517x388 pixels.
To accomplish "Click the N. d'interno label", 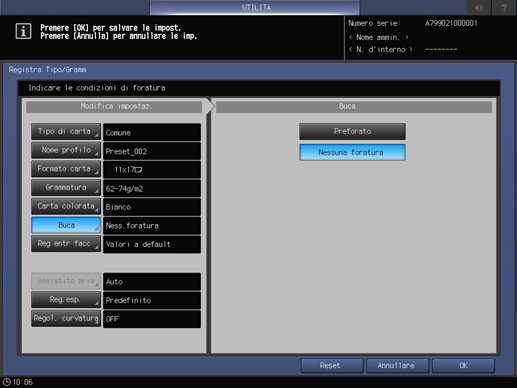I will (x=380, y=49).
